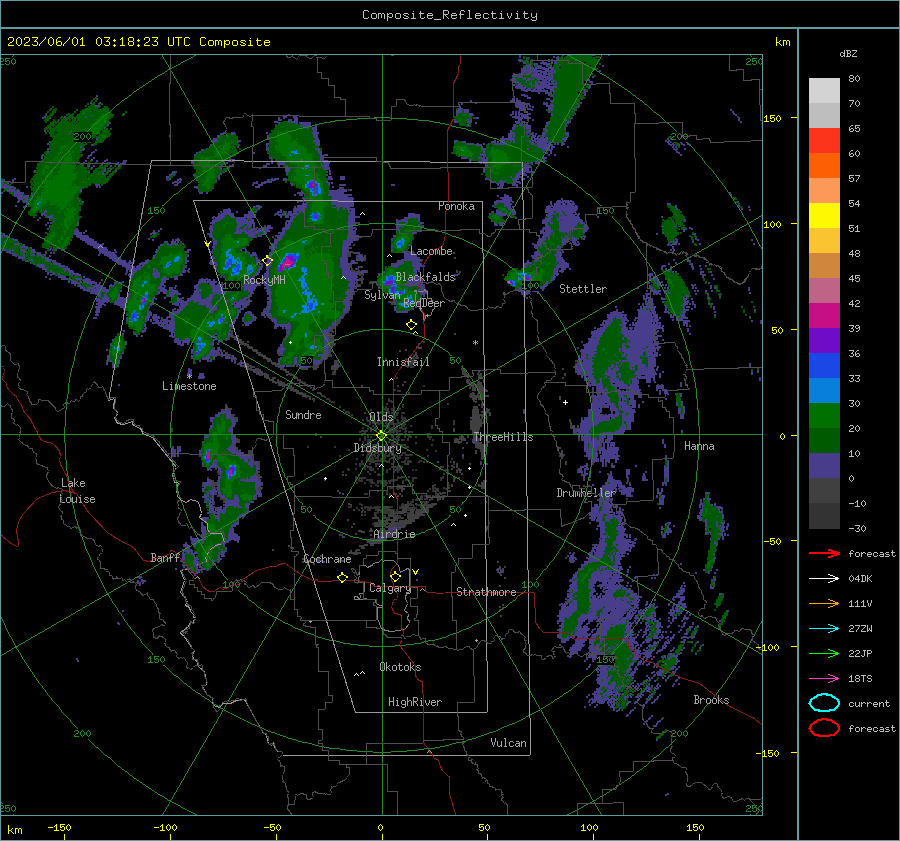Click the cyan 27ZW arrow icon
Image resolution: width=900 pixels, height=841 pixels.
824,629
